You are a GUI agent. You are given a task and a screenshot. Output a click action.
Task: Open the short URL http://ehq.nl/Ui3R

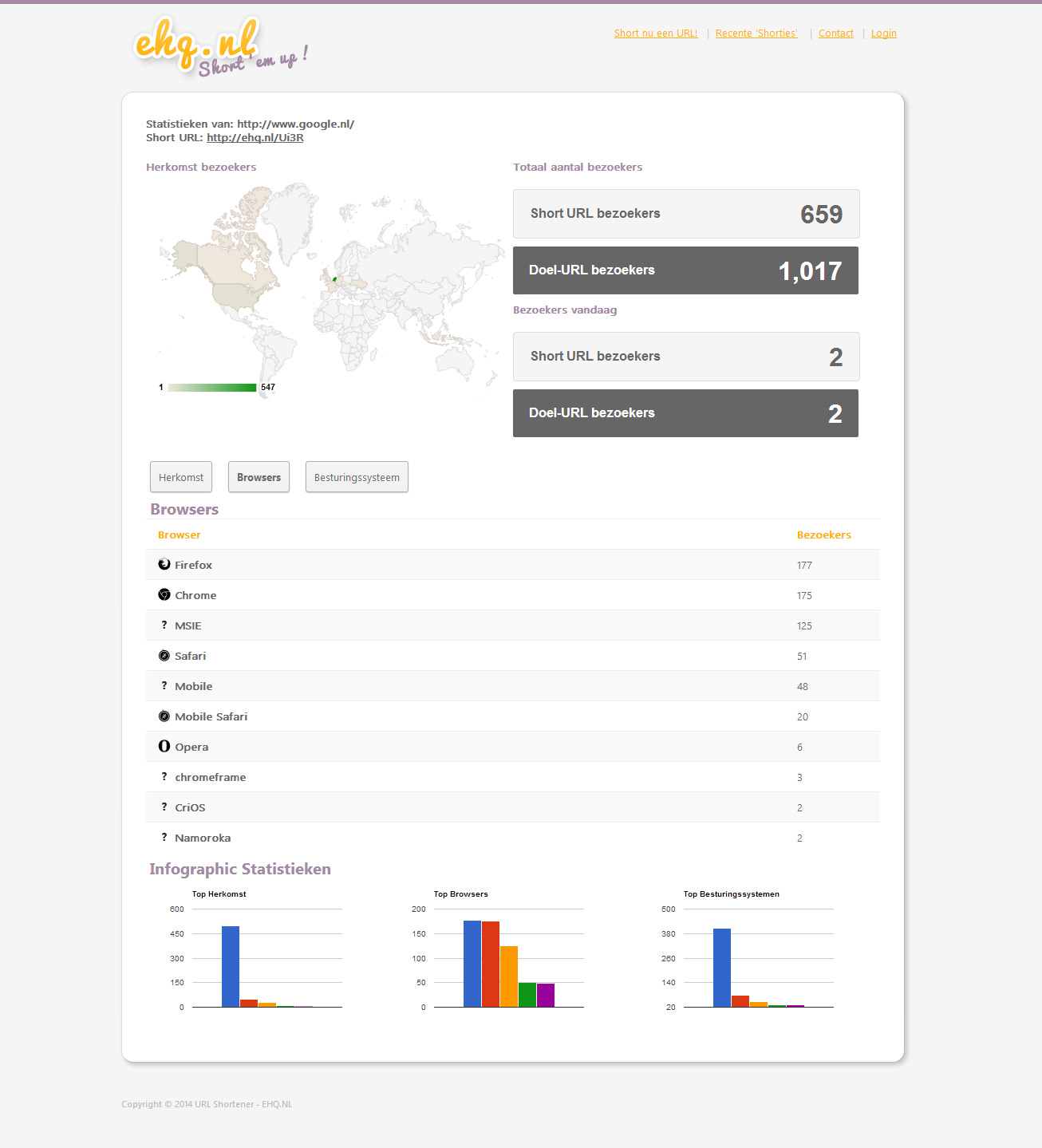click(x=255, y=137)
